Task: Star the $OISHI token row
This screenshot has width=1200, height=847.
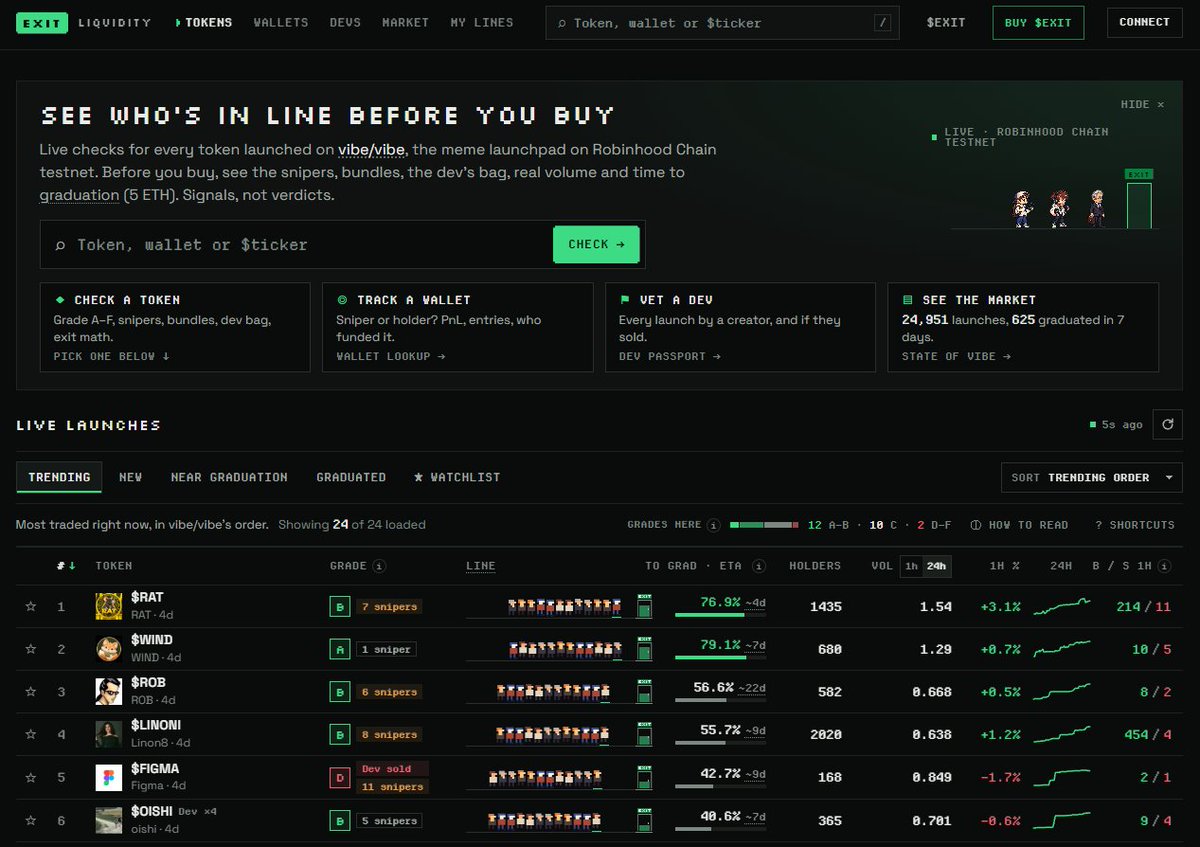Action: point(31,821)
